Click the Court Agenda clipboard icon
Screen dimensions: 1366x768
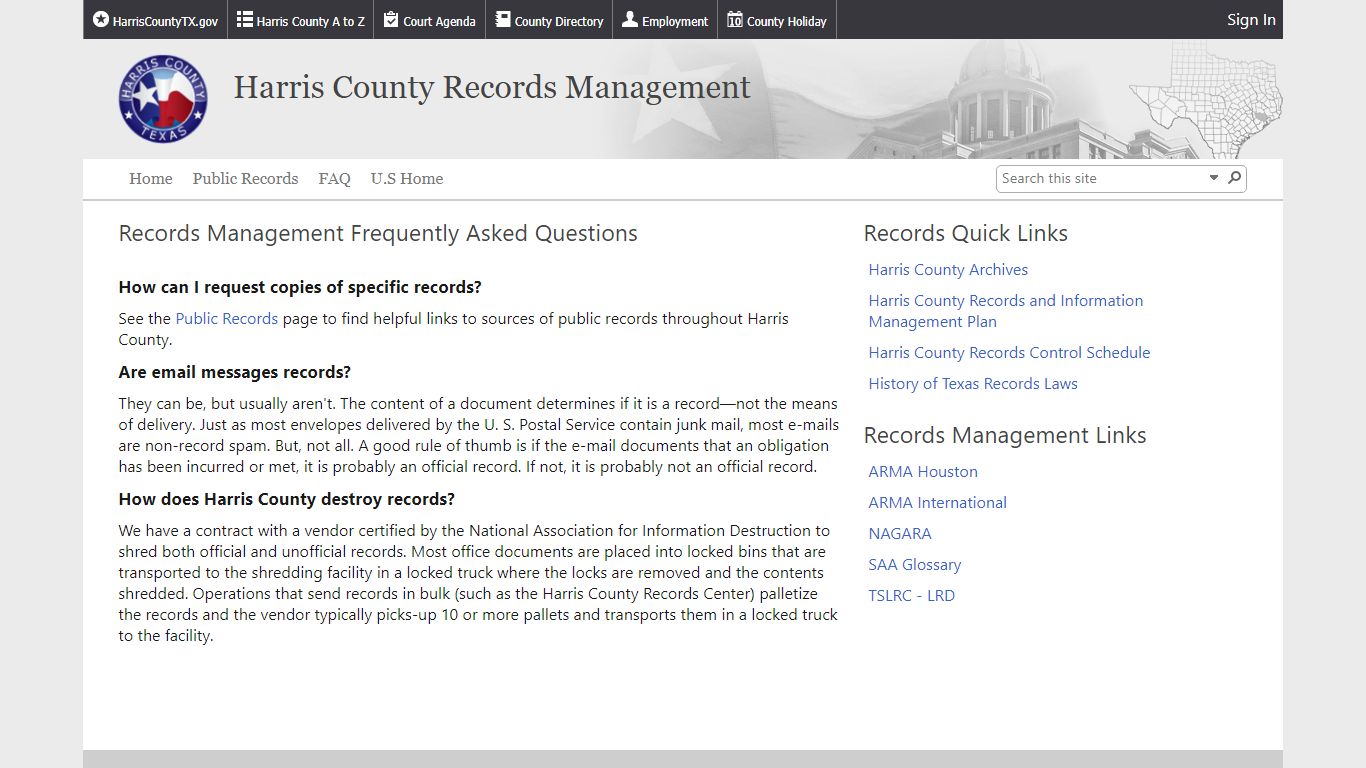pyautogui.click(x=391, y=20)
